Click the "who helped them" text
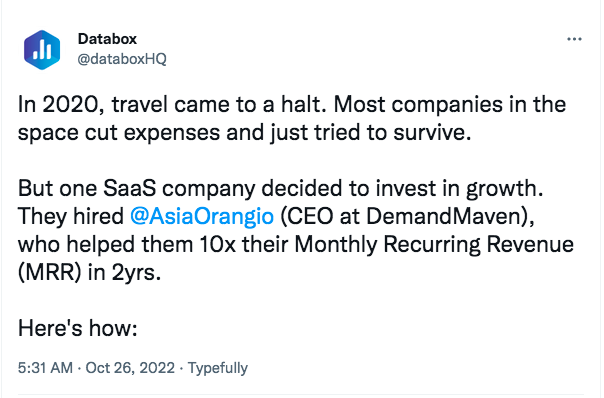604x398 pixels. [105, 244]
